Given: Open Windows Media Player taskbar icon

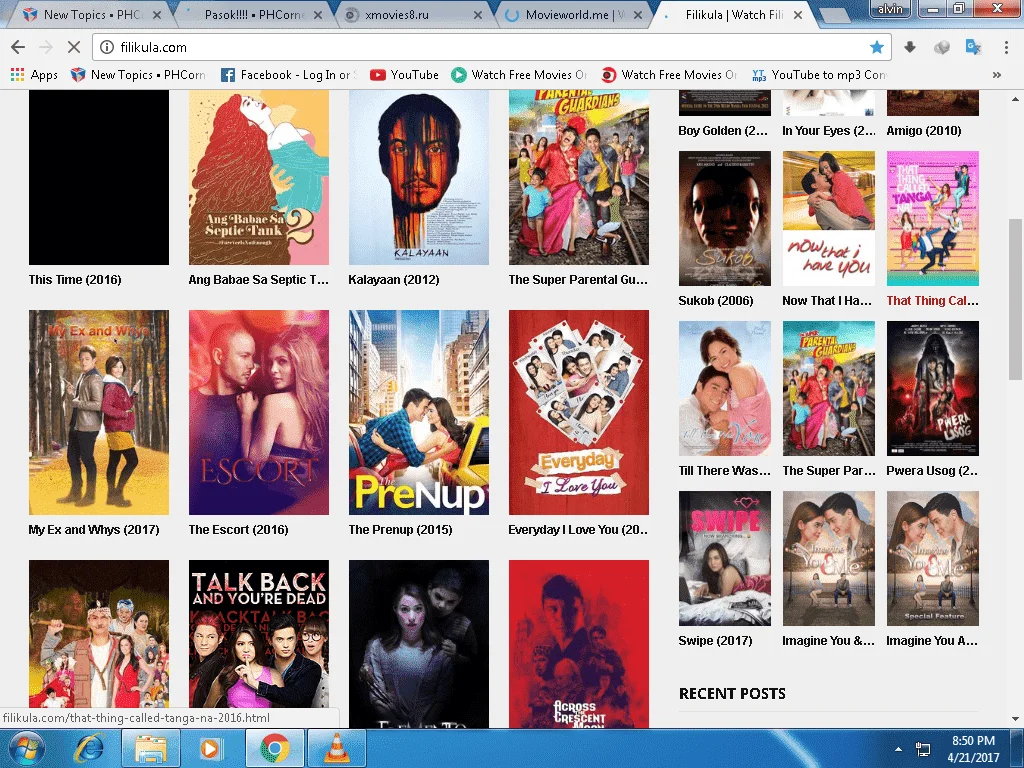Looking at the screenshot, I should [210, 748].
